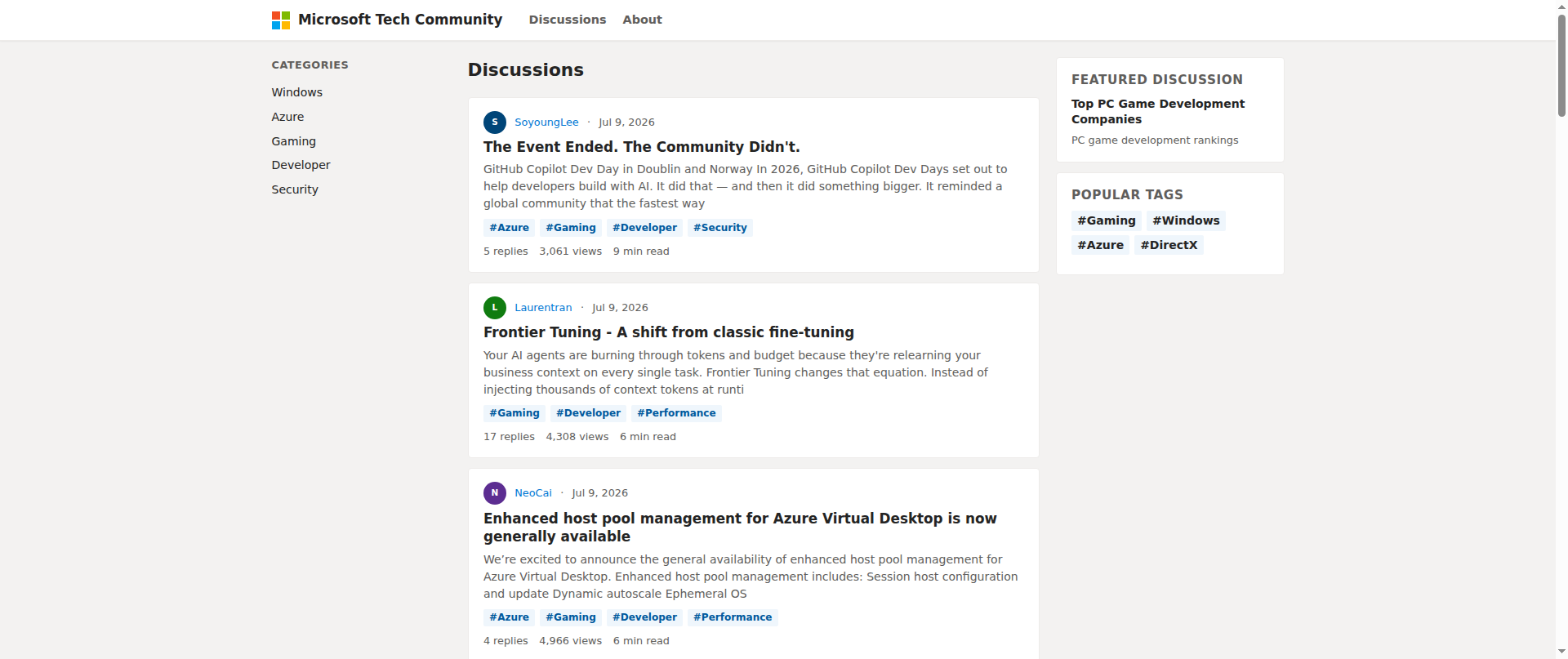This screenshot has height=659, width=1568.
Task: Click '5 replies' on Event Ended post
Action: click(506, 252)
